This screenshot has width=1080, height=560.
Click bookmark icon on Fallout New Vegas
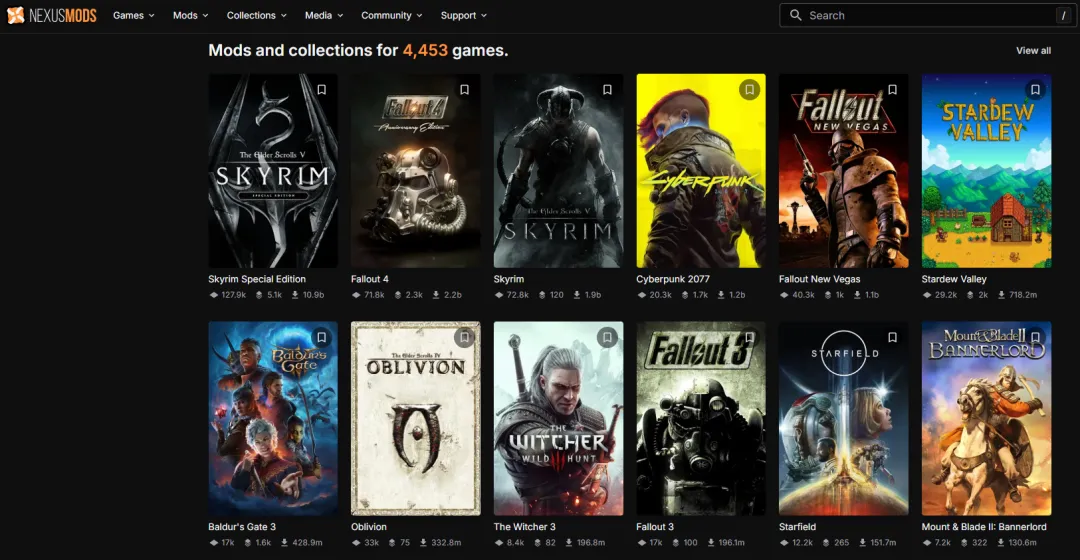893,90
